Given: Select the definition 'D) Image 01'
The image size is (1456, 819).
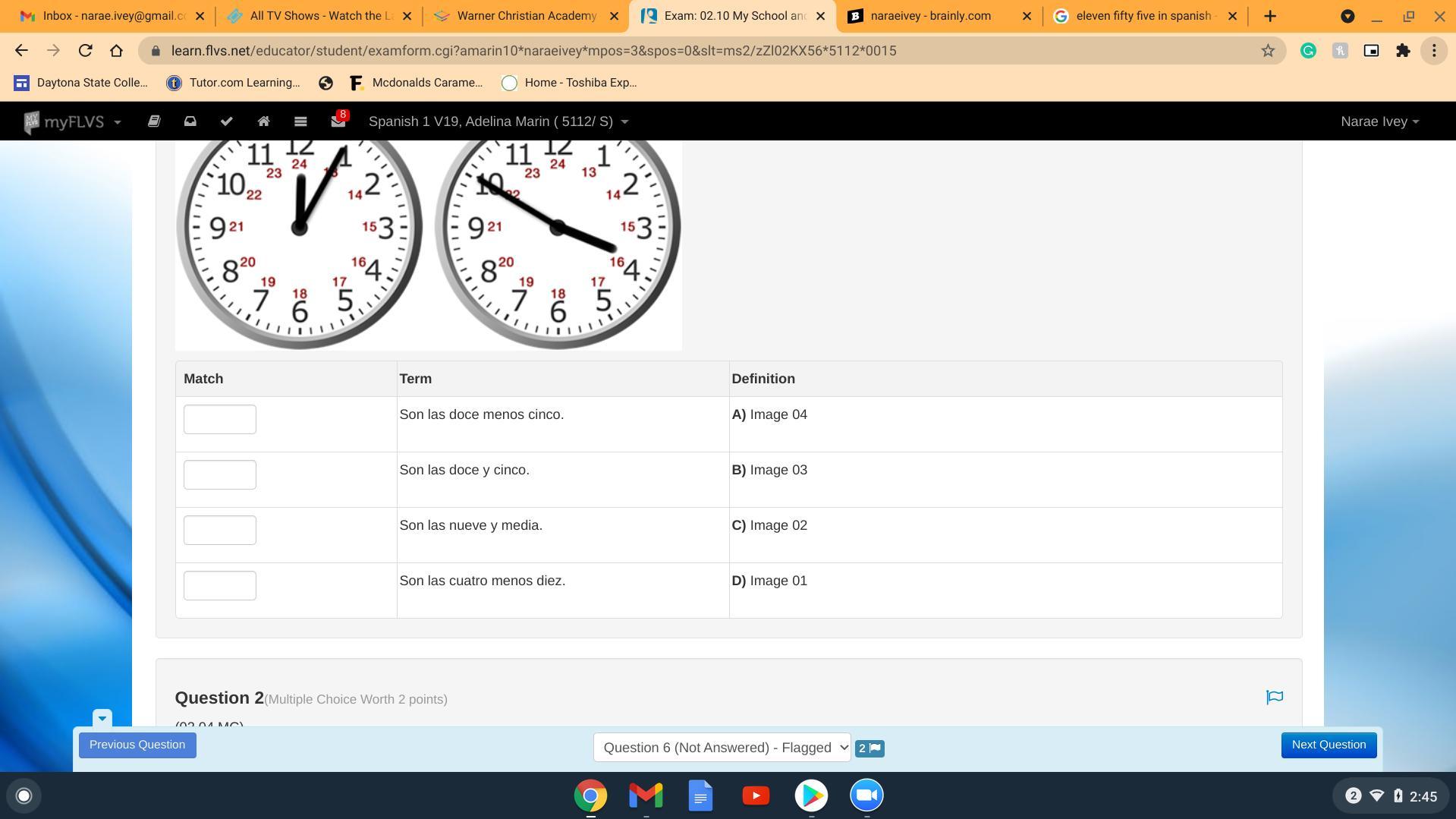Looking at the screenshot, I should point(769,581).
